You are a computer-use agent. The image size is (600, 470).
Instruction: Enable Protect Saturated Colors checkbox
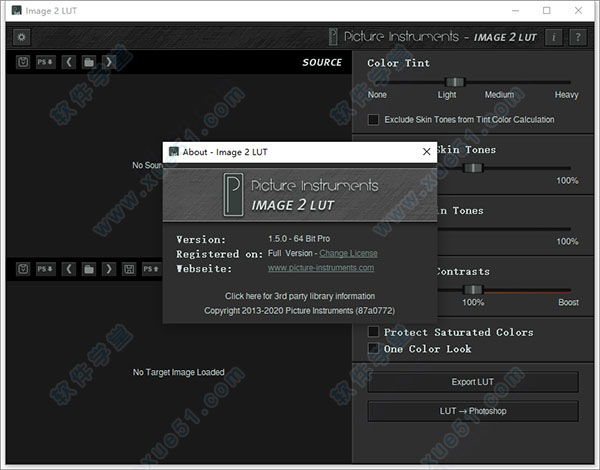(x=373, y=331)
